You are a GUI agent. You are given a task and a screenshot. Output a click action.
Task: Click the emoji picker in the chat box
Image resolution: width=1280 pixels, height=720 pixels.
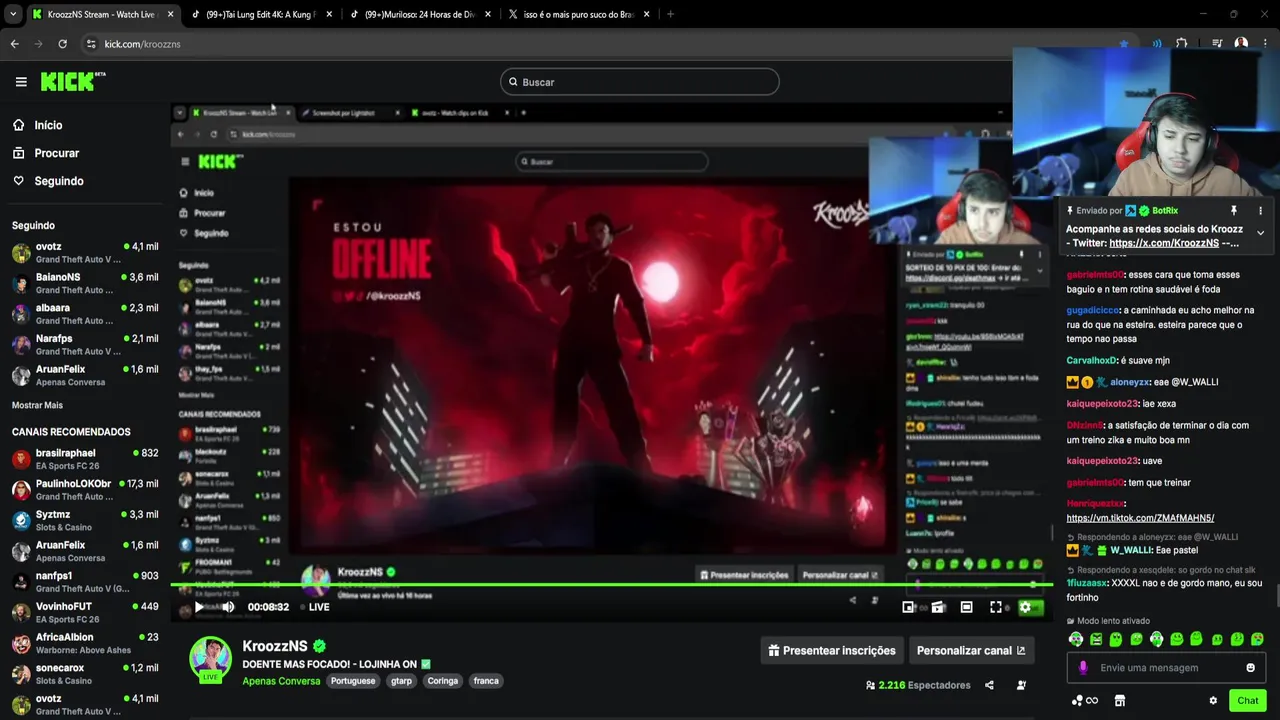click(x=1250, y=668)
